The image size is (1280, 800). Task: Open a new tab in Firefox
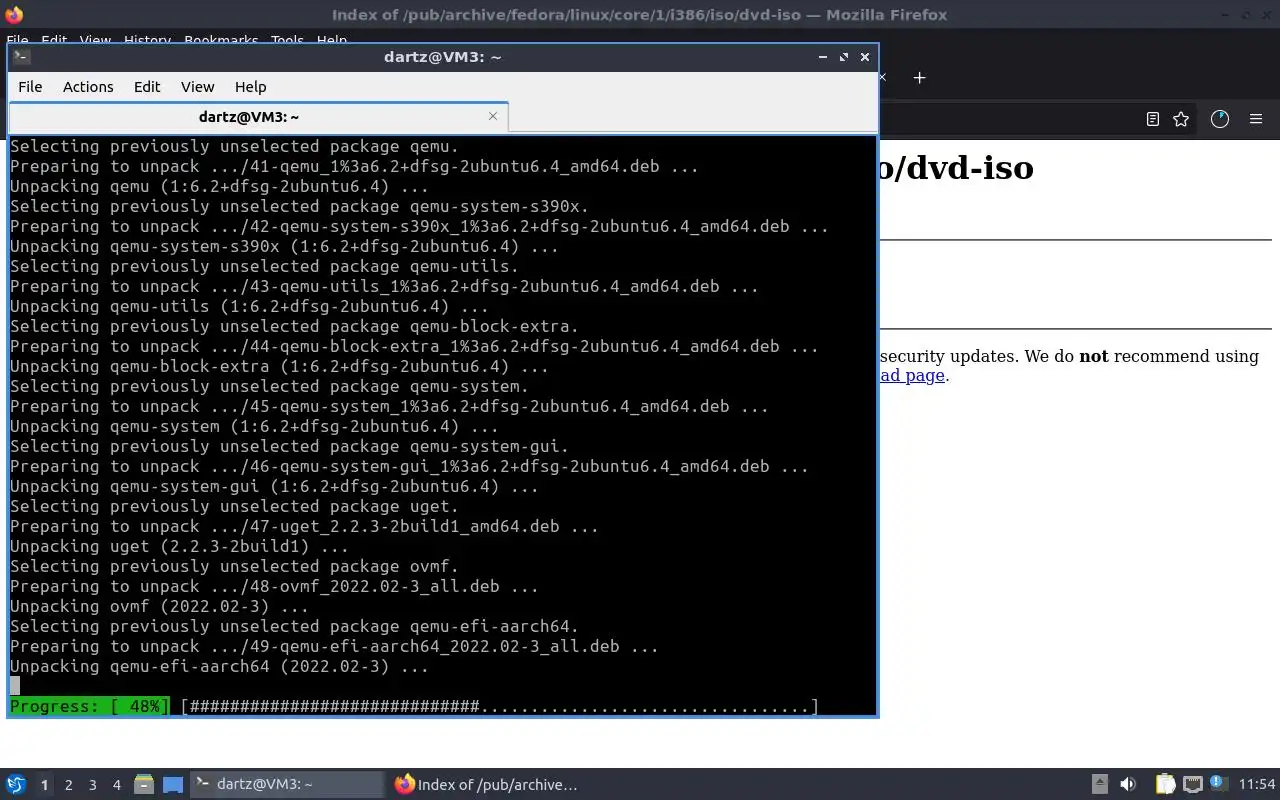coord(920,77)
